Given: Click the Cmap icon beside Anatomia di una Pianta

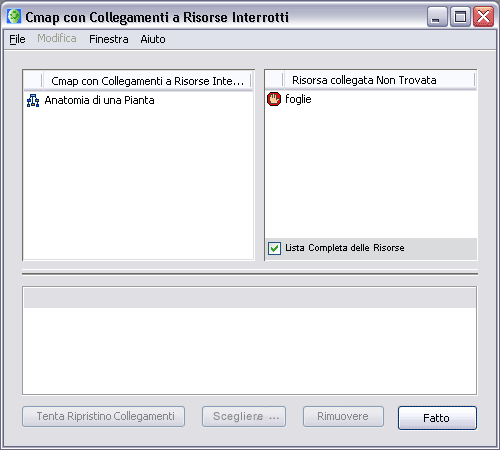Looking at the screenshot, I should [33, 100].
